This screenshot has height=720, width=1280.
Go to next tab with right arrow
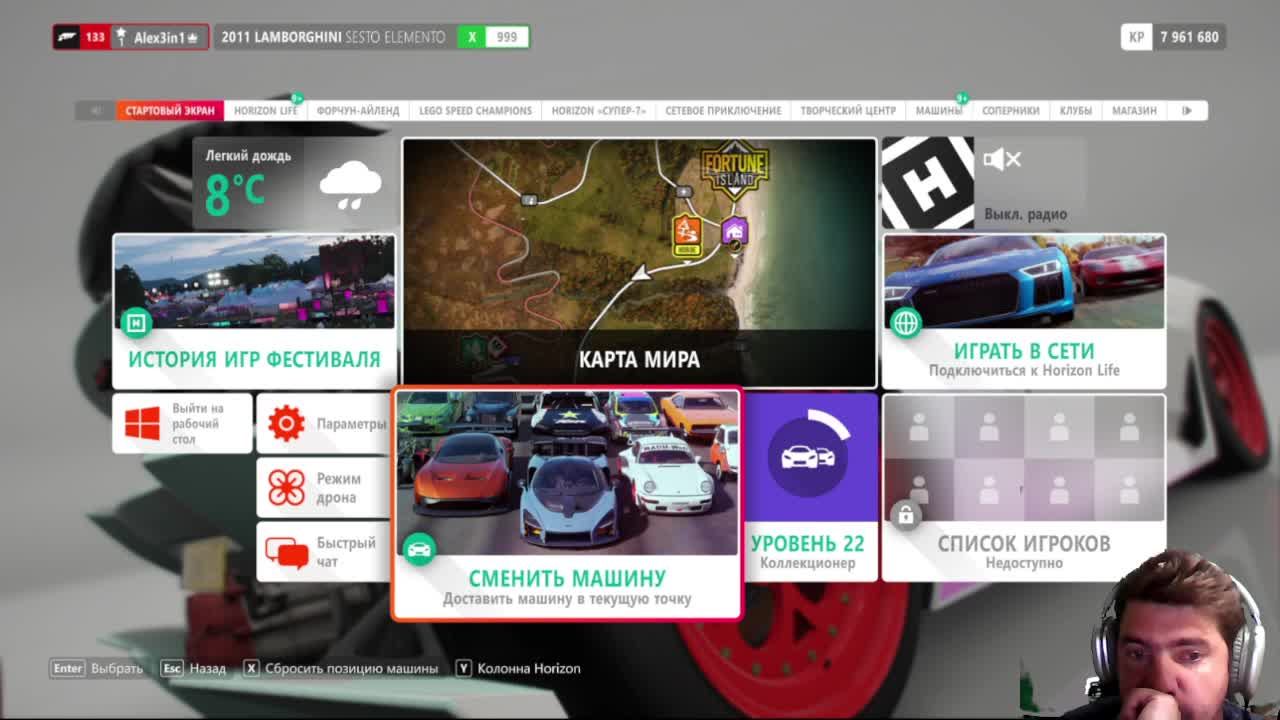click(1187, 110)
